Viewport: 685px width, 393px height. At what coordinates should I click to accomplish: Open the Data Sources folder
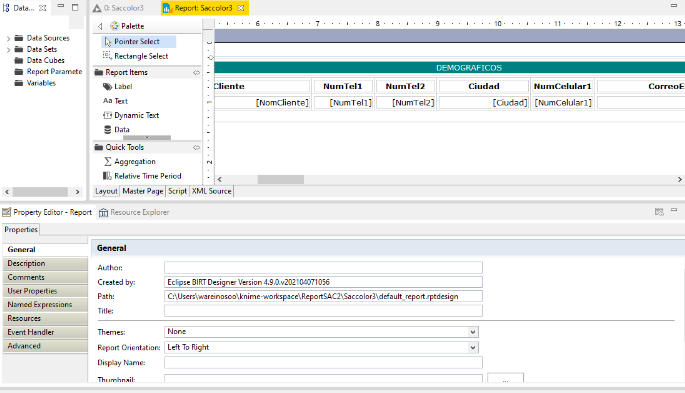(x=48, y=38)
